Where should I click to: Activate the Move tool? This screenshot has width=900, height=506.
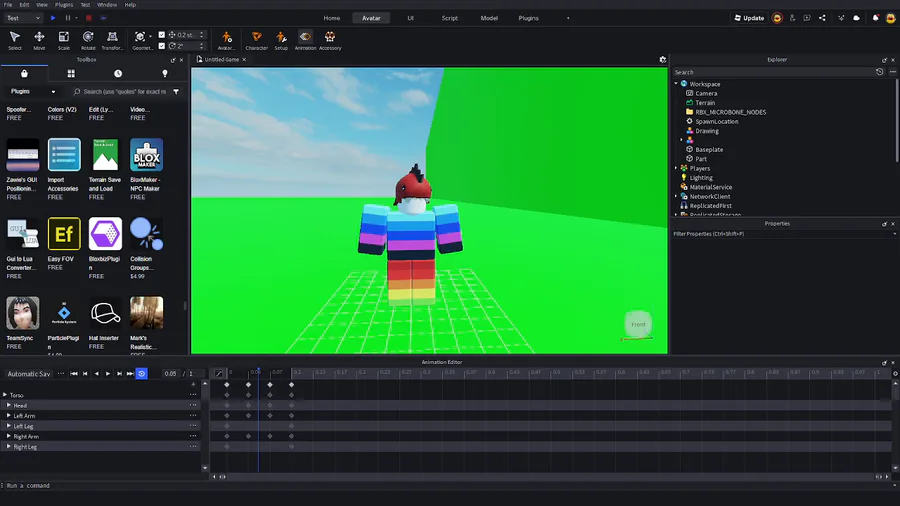pyautogui.click(x=39, y=40)
